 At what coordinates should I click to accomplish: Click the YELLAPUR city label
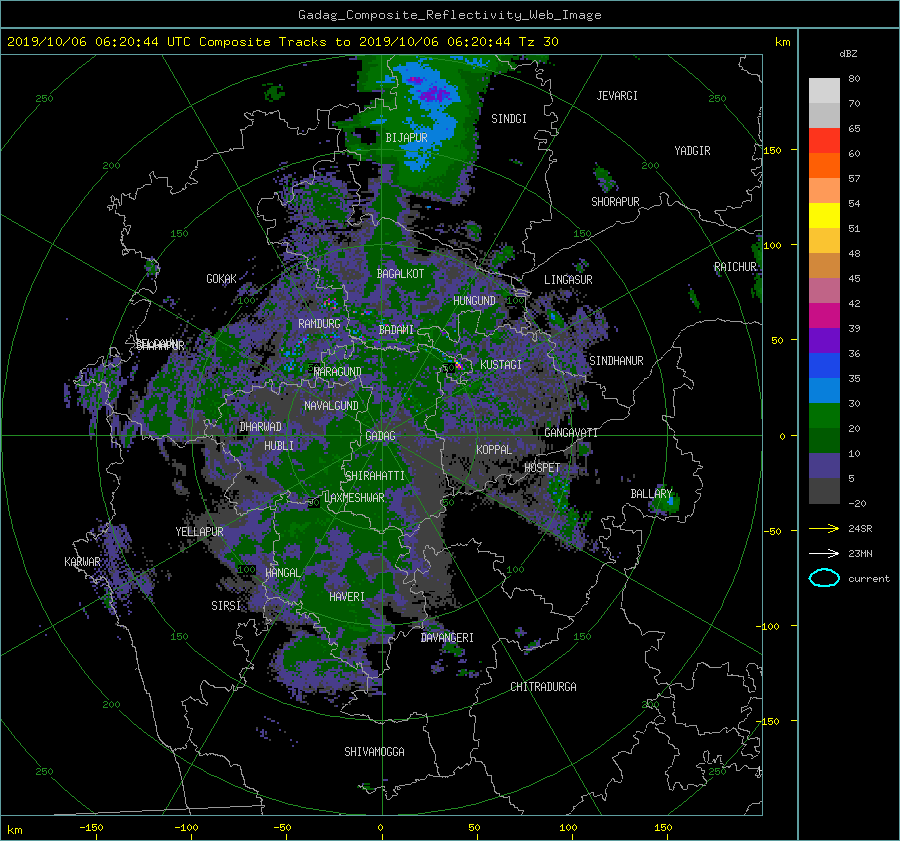[x=199, y=532]
